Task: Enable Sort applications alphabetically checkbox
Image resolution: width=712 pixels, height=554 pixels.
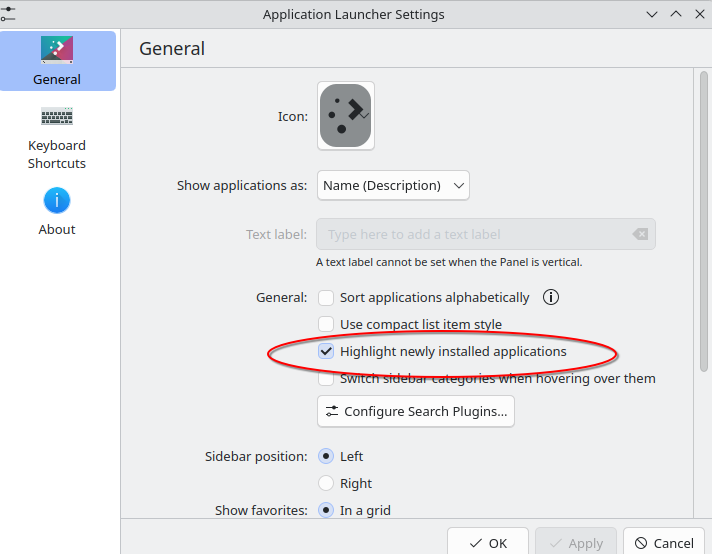Action: point(326,297)
